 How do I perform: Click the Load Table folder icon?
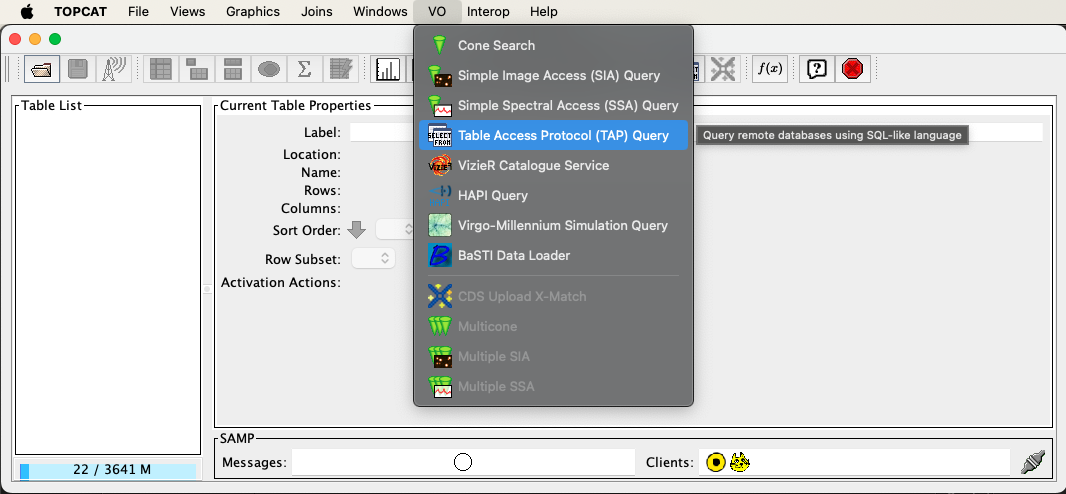coord(41,69)
